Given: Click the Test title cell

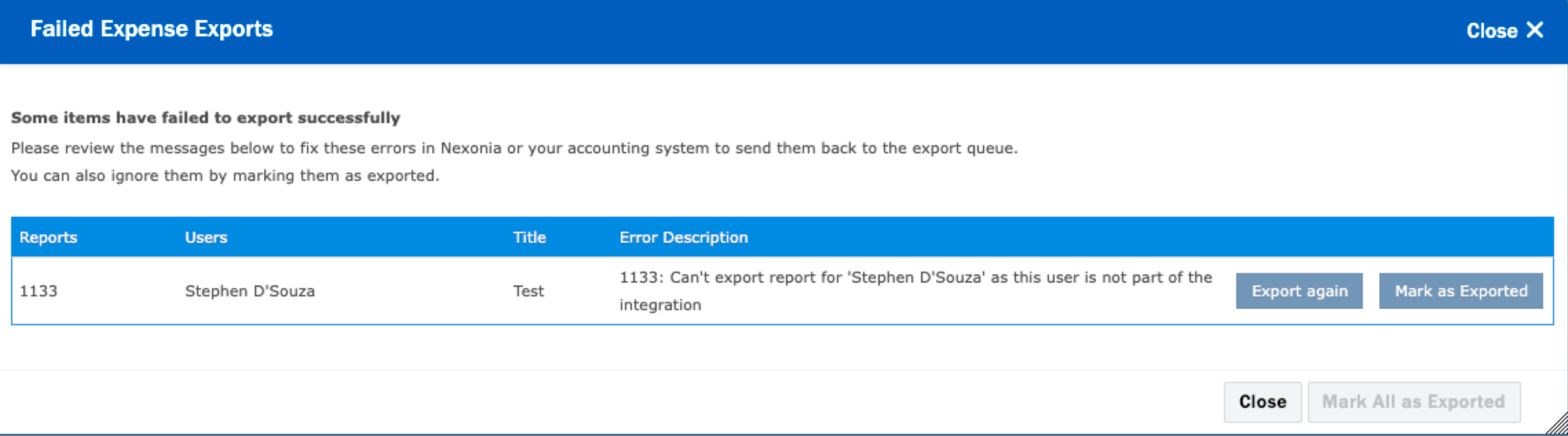Looking at the screenshot, I should point(529,291).
